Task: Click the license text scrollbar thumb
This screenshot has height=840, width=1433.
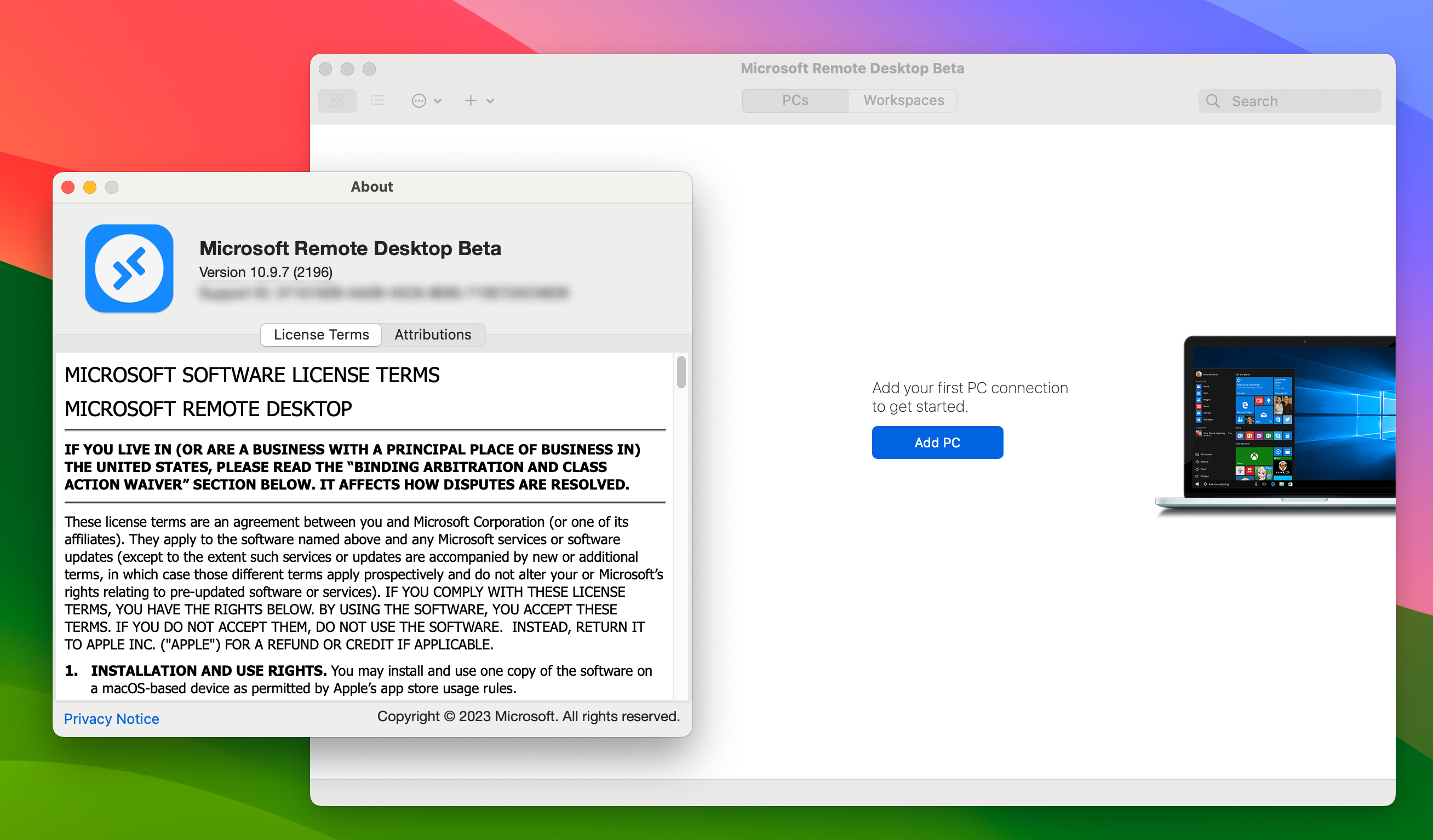Action: pos(681,372)
